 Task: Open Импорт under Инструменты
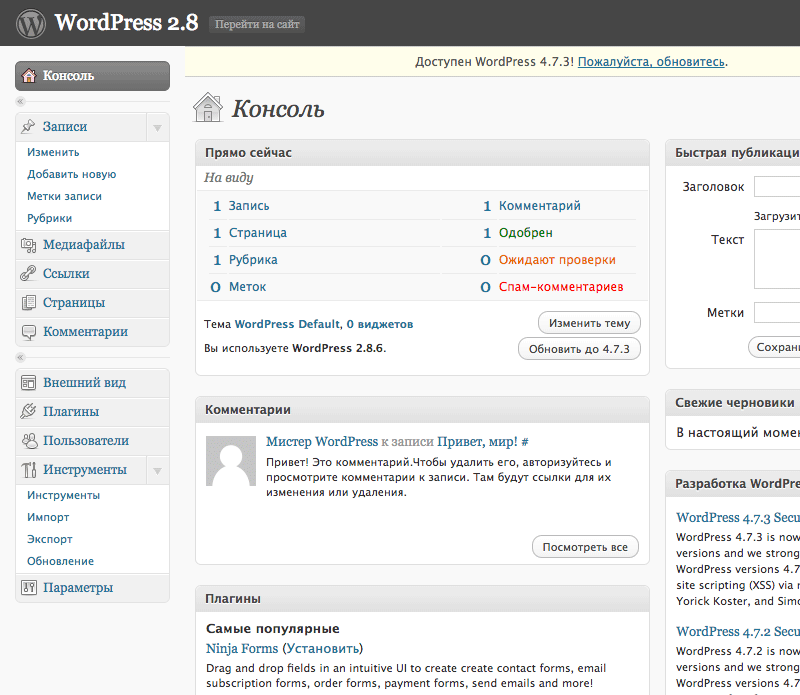pos(48,517)
